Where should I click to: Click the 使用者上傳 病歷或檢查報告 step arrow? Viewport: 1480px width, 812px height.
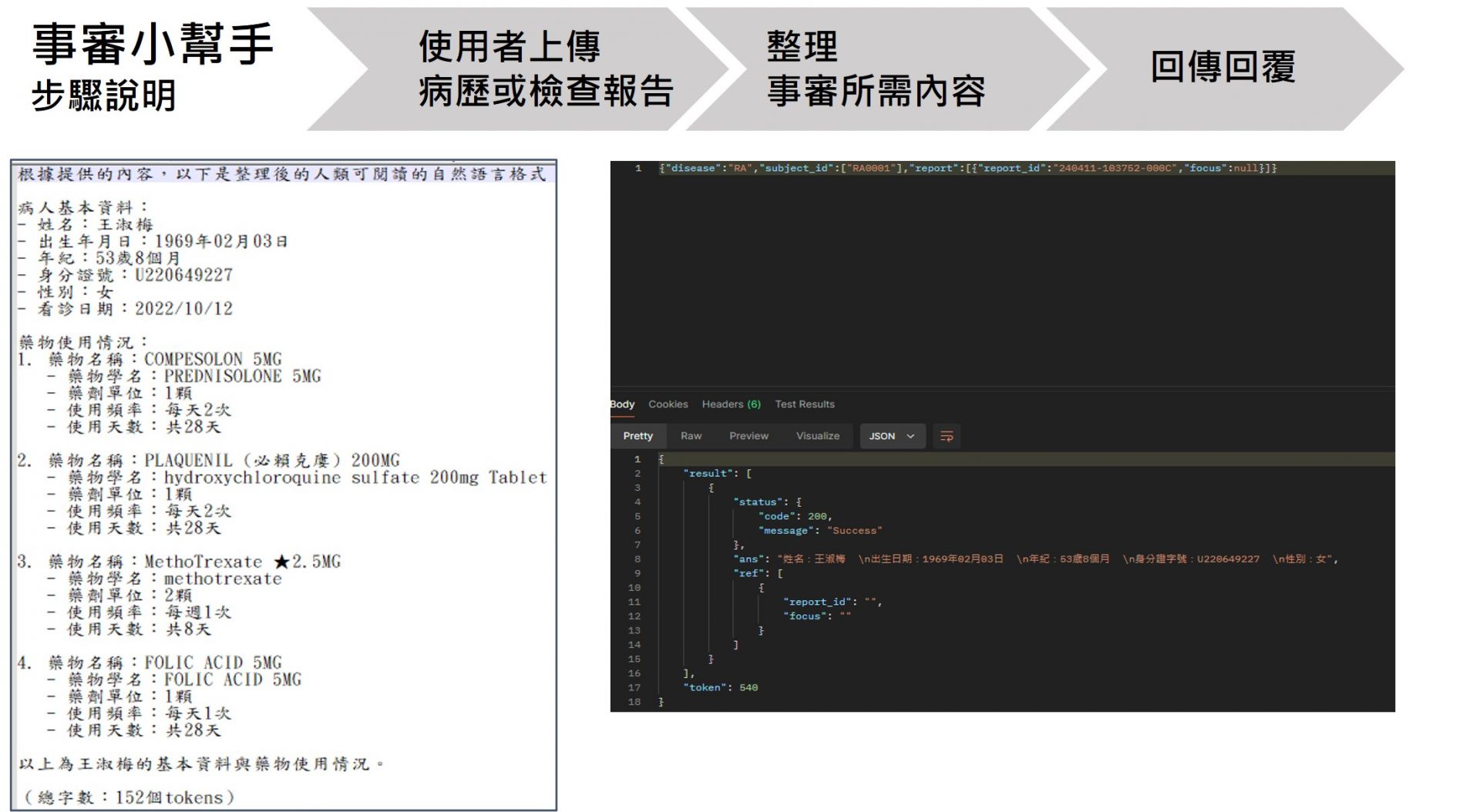[516, 69]
